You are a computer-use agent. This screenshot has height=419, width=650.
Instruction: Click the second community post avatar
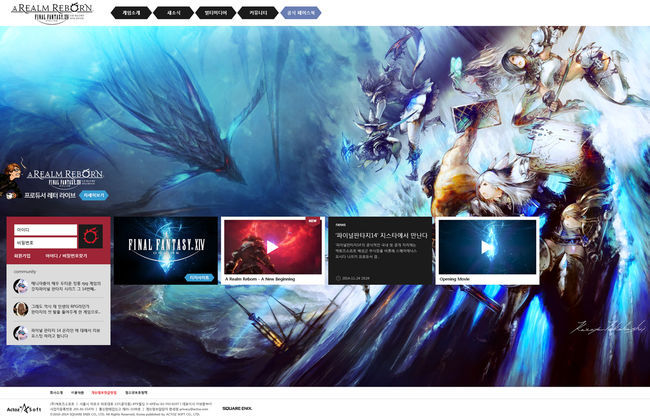pos(20,309)
